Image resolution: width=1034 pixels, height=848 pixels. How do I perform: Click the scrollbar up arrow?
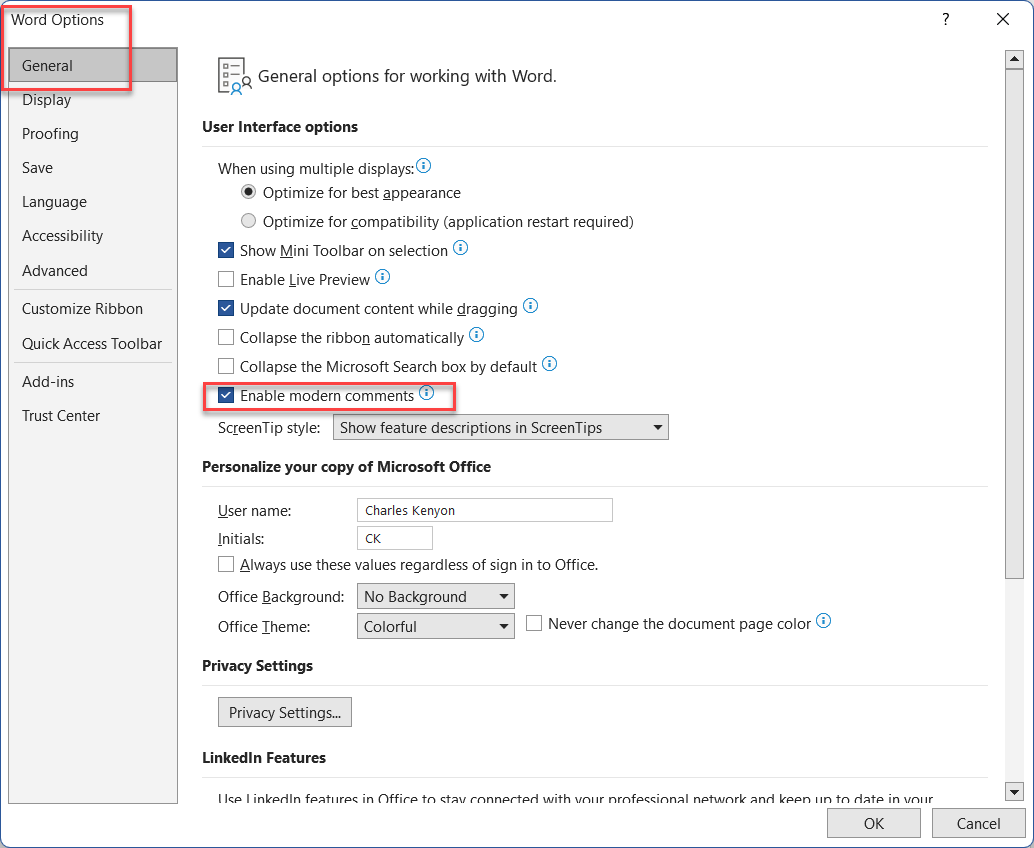pos(1014,59)
